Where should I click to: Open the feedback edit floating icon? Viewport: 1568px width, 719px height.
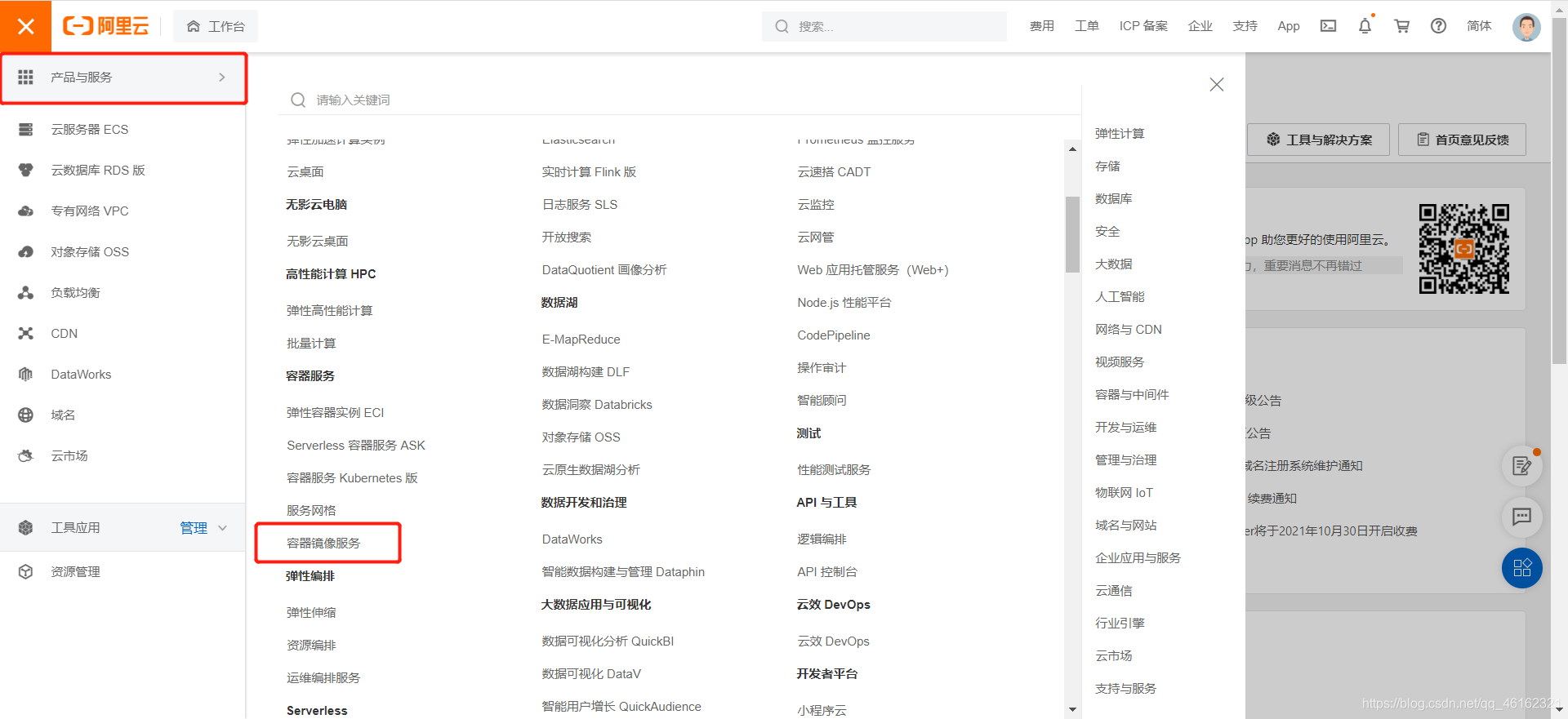point(1522,466)
